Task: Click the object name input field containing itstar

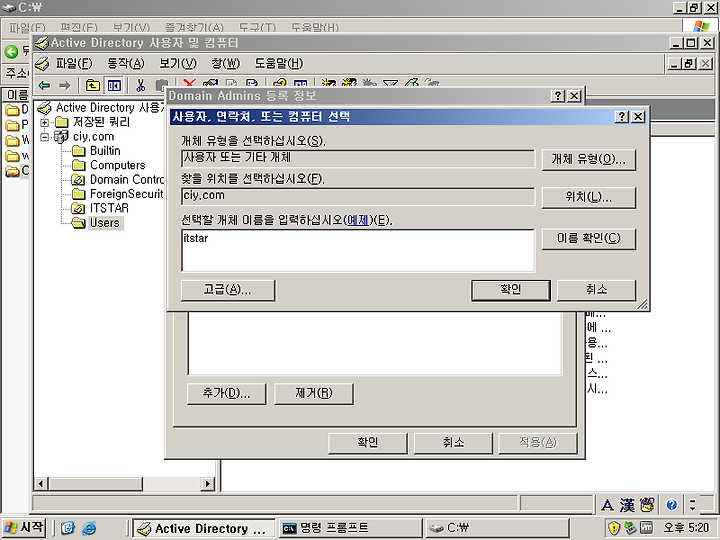Action: pos(358,250)
